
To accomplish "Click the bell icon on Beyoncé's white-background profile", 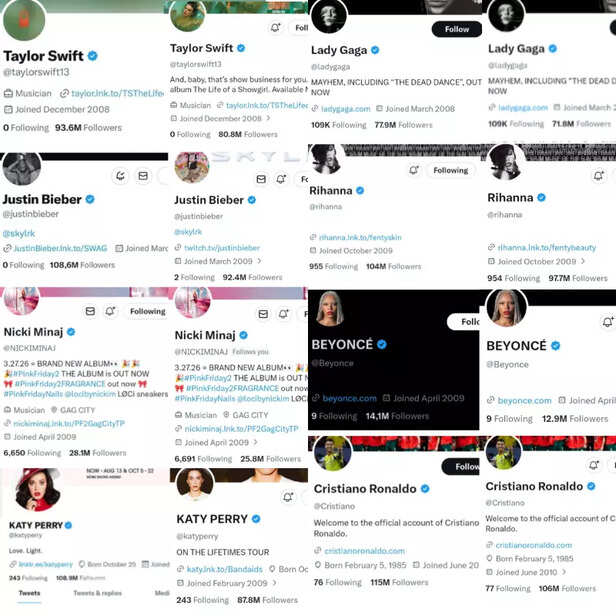I will (x=607, y=322).
